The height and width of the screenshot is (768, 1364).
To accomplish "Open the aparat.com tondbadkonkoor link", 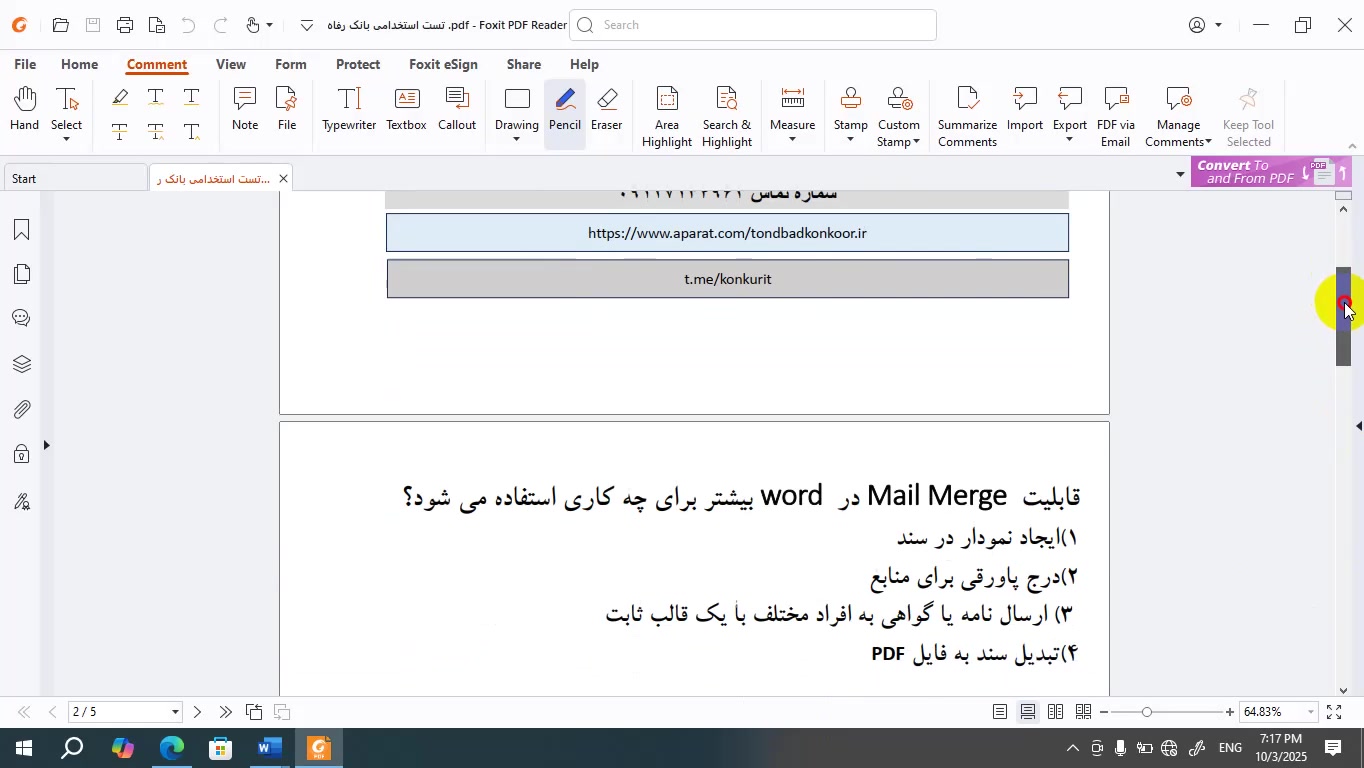I will (727, 233).
